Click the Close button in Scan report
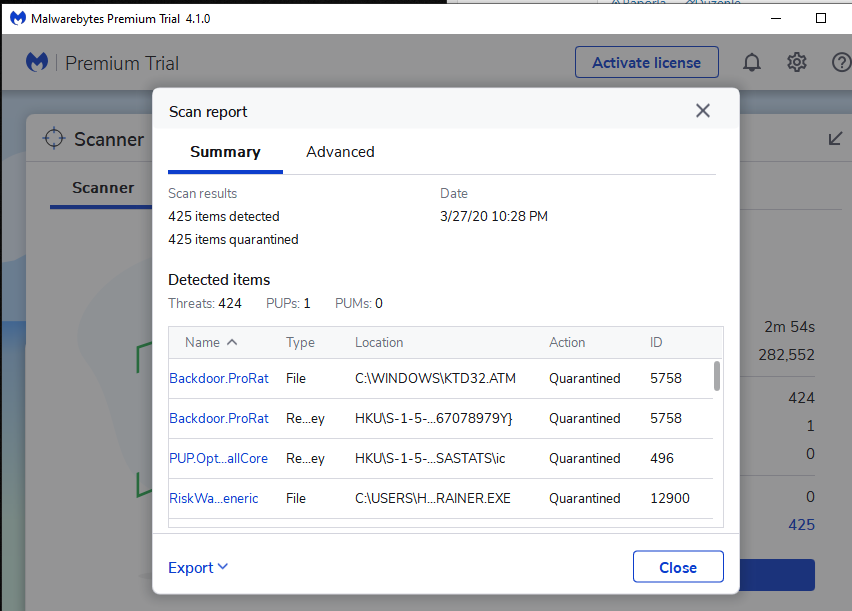Image resolution: width=852 pixels, height=611 pixels. [678, 567]
